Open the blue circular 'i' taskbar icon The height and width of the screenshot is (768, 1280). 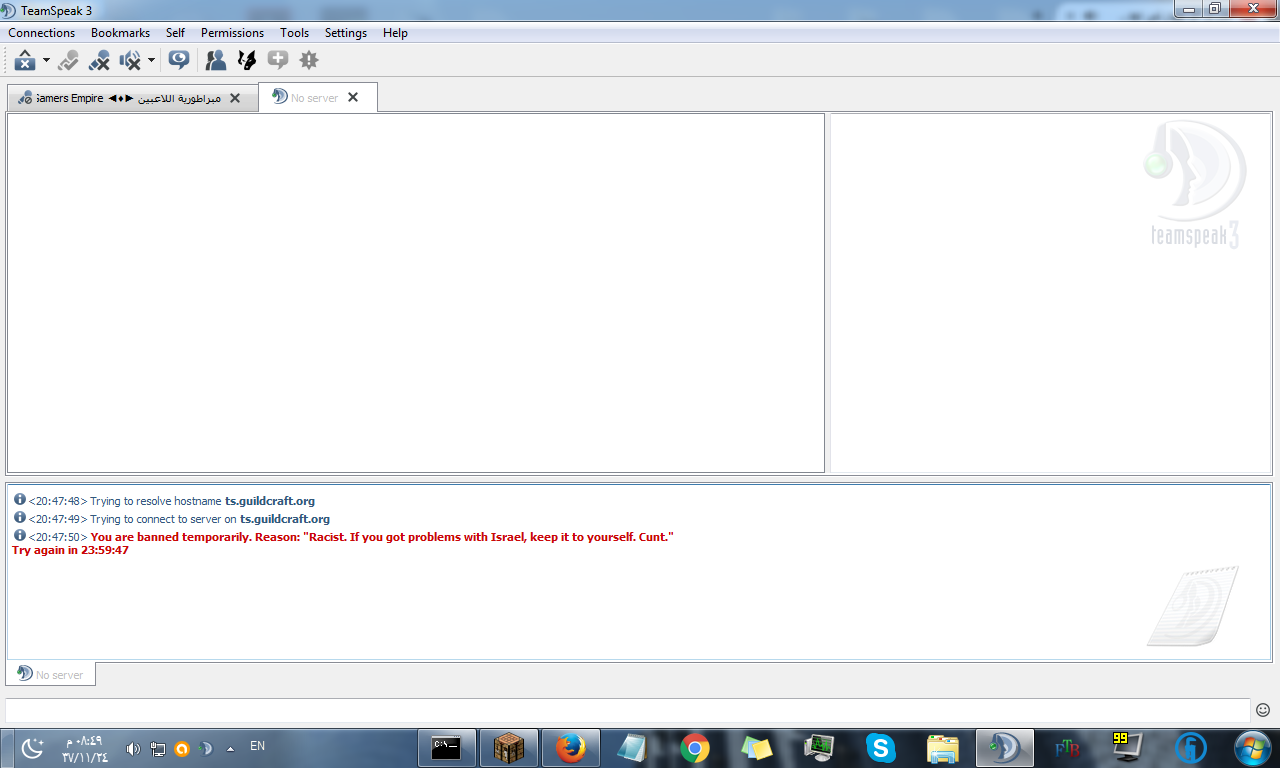click(x=1191, y=748)
